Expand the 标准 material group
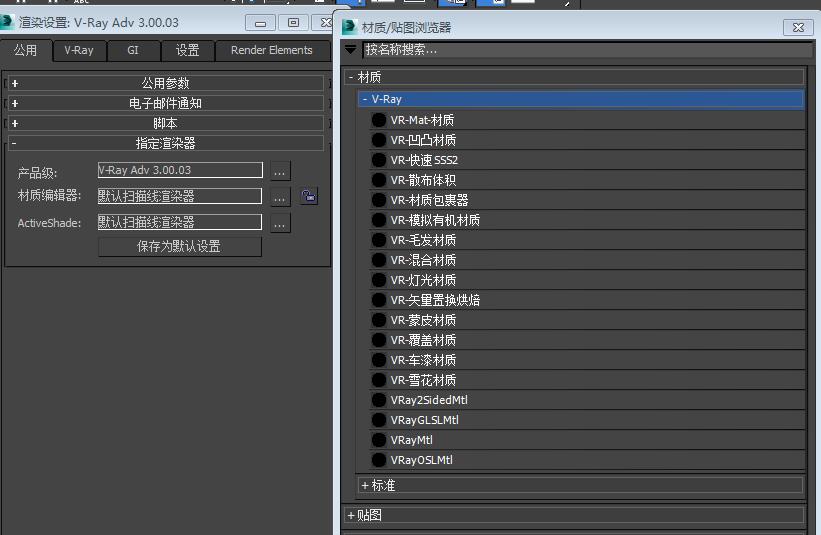821x535 pixels. tap(581, 485)
